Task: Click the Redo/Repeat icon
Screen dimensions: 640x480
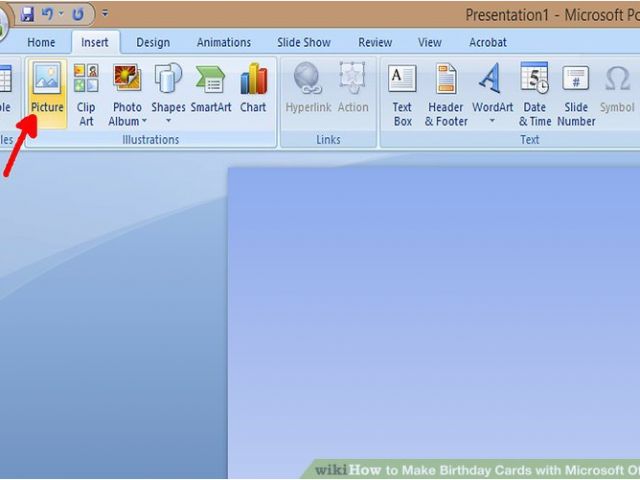Action: tap(78, 15)
